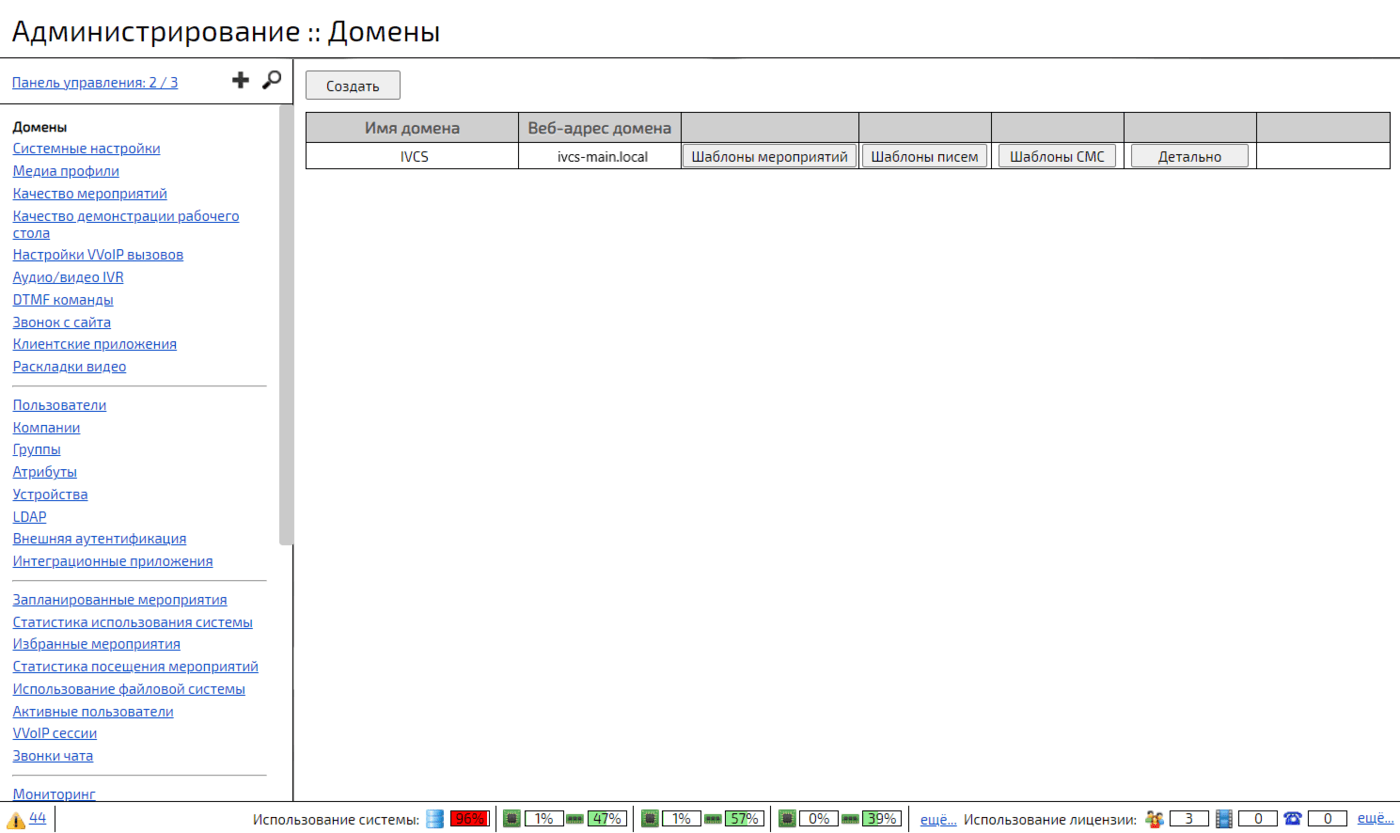Click the first CPU chip icon

511,819
